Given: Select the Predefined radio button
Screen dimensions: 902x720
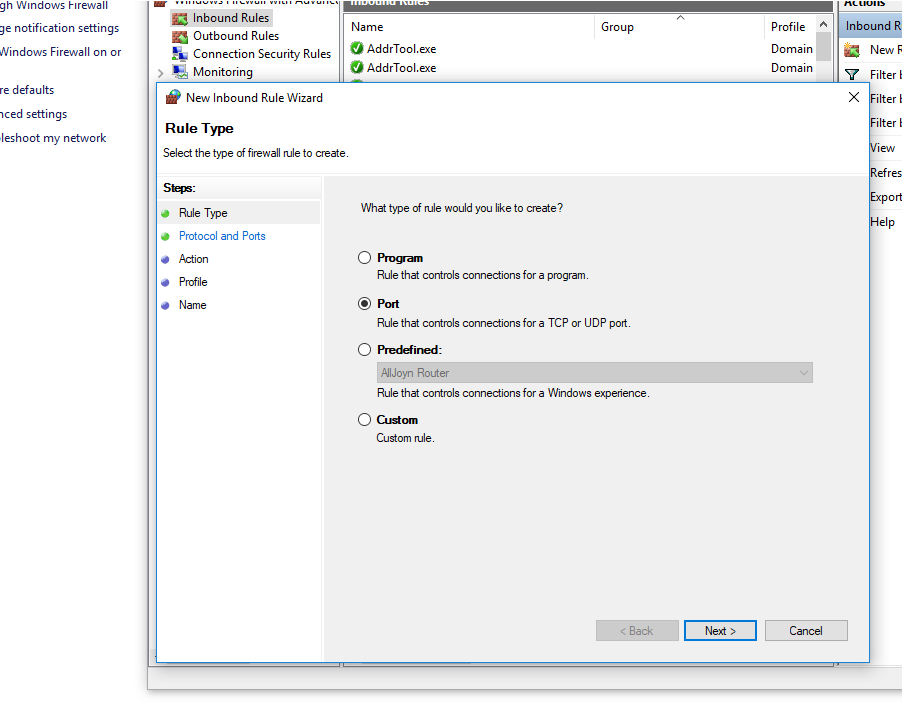Looking at the screenshot, I should coord(364,349).
